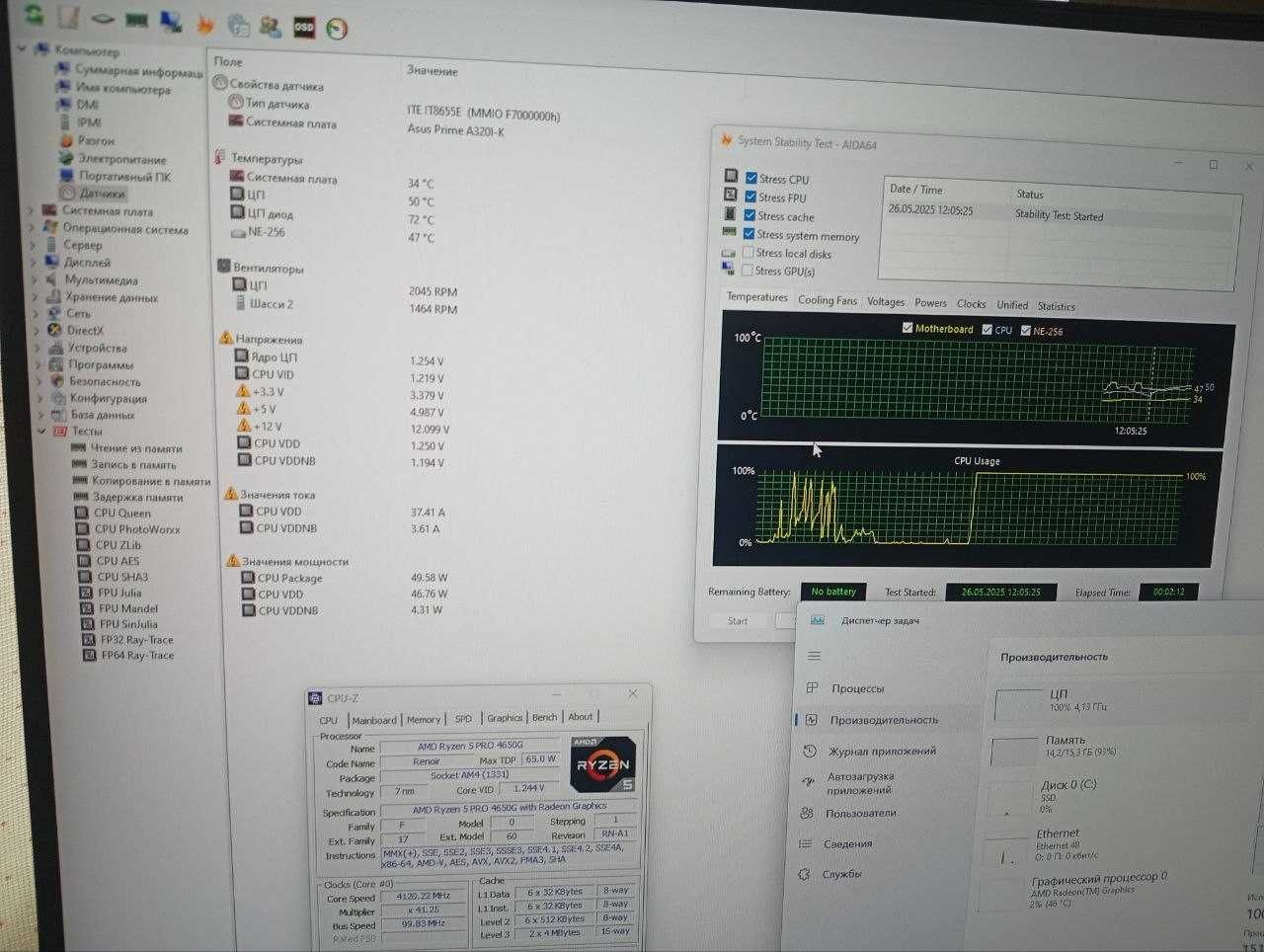Select the Датчики item in the tree
1264x952 pixels.
102,194
